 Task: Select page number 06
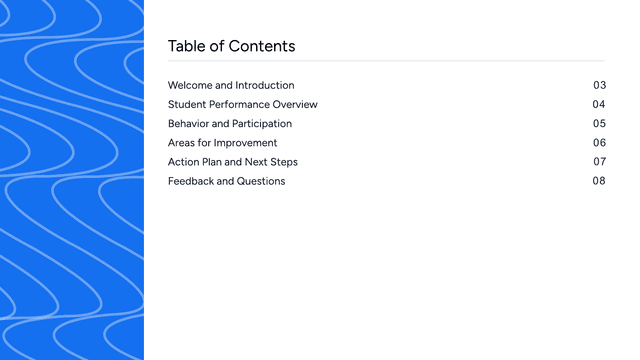[599, 143]
